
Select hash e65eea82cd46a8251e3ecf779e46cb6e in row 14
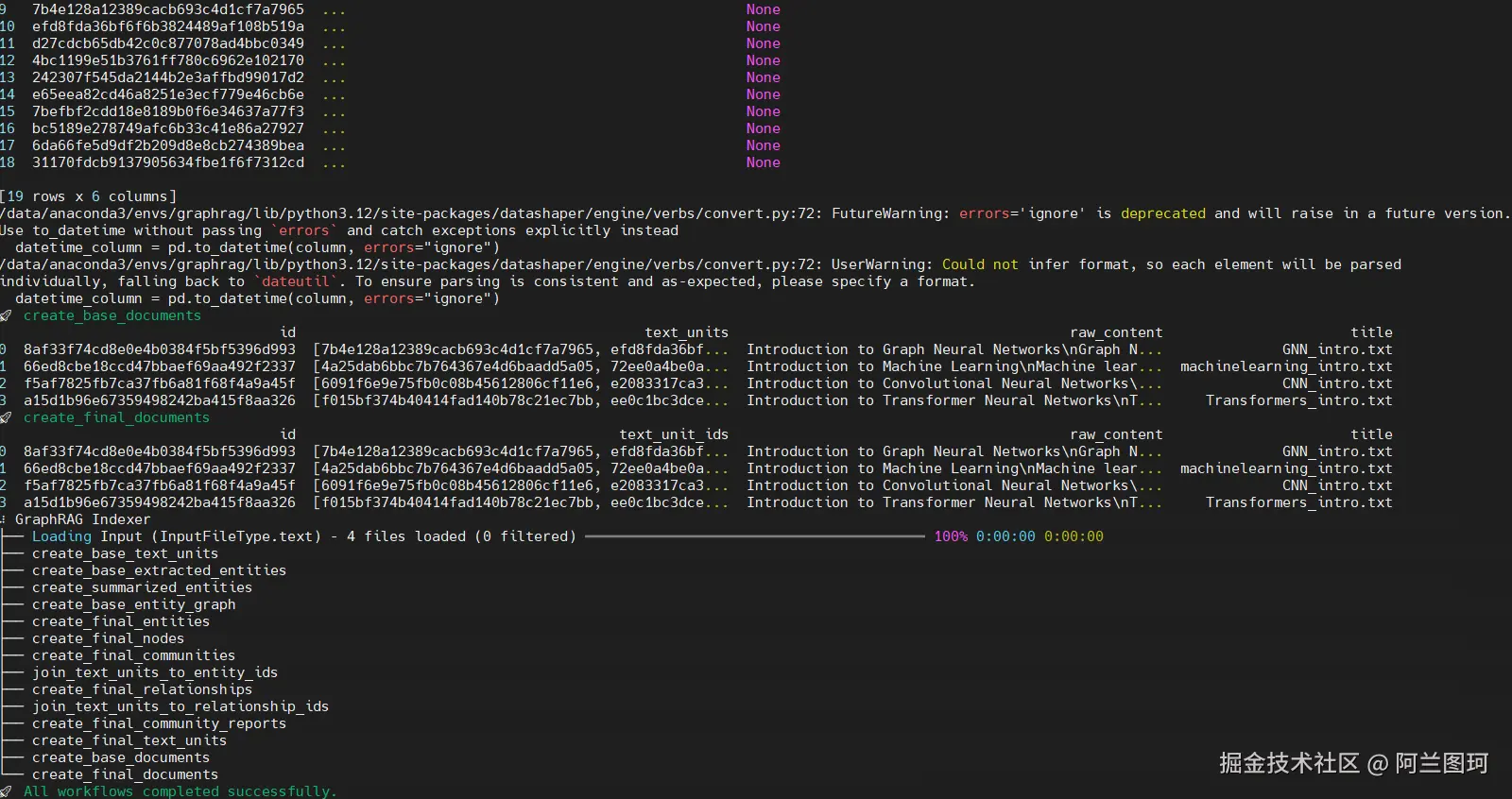pyautogui.click(x=168, y=94)
